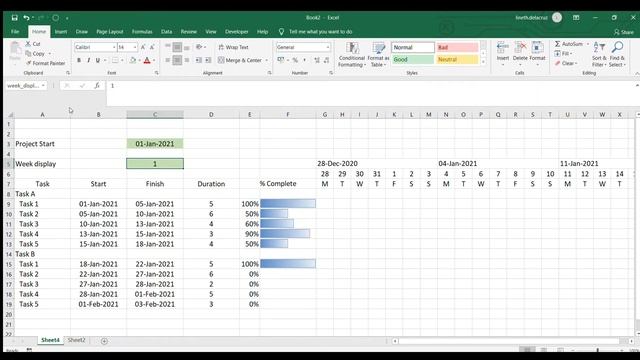640x360 pixels.
Task: Open the Developer ribbon tab
Action: [237, 31]
